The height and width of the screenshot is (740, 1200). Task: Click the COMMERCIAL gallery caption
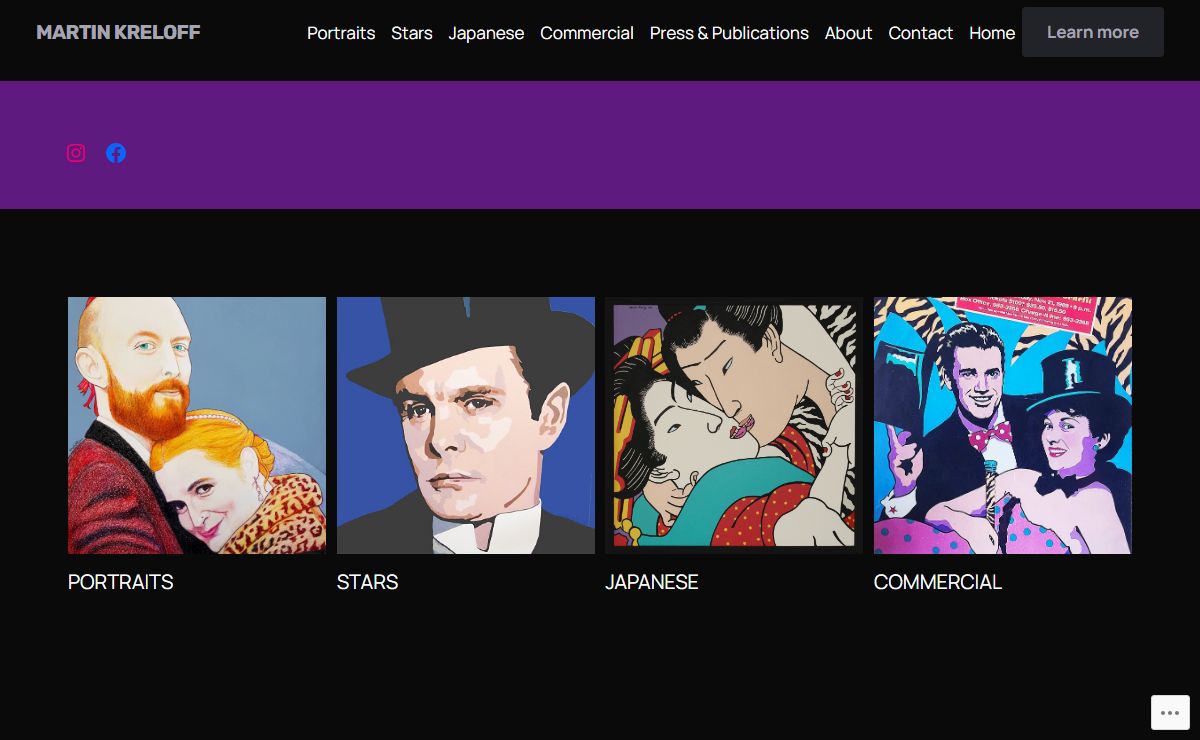pos(938,582)
